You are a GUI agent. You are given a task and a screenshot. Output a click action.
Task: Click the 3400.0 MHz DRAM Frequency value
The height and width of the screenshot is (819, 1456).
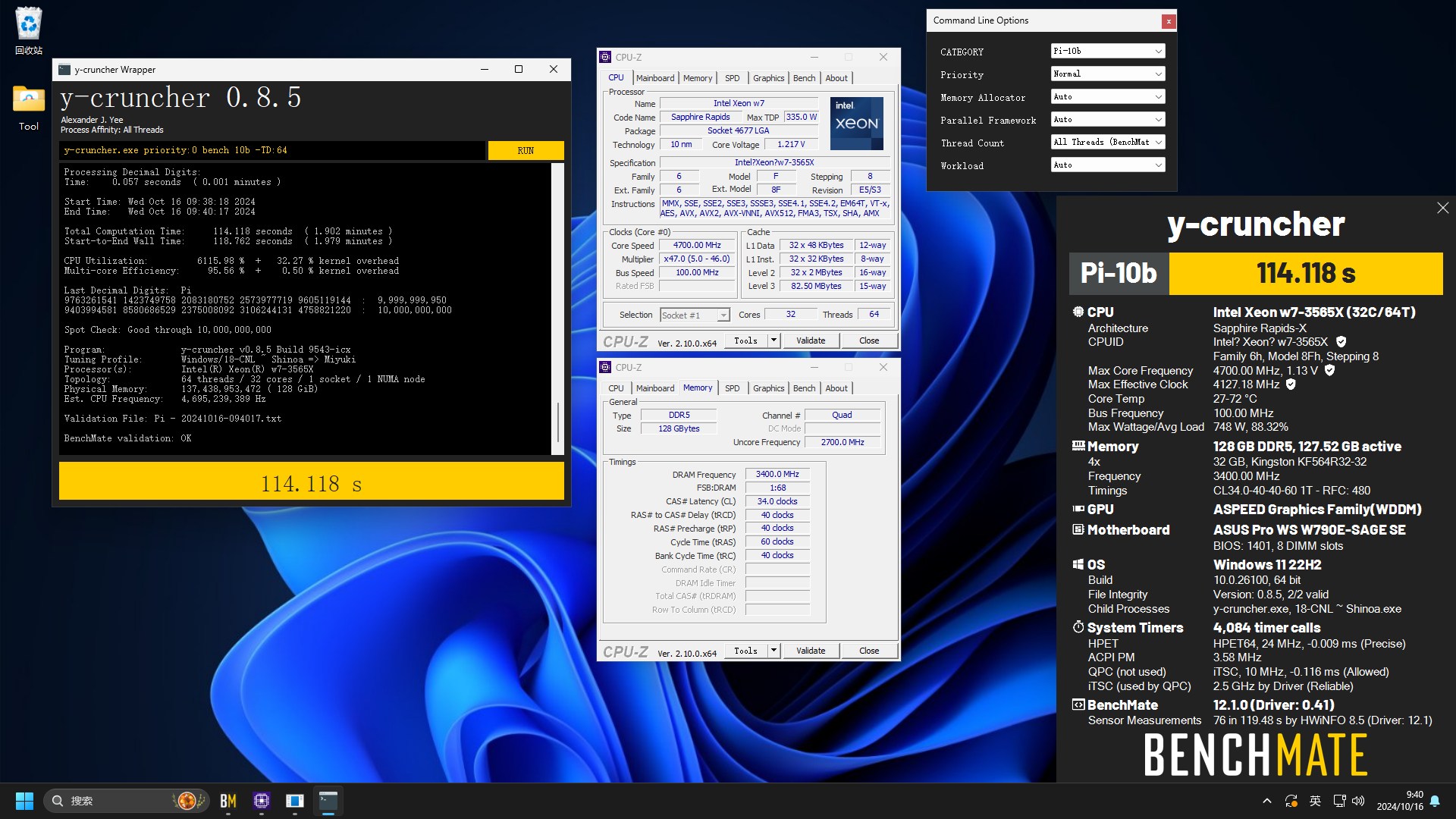[x=777, y=474]
